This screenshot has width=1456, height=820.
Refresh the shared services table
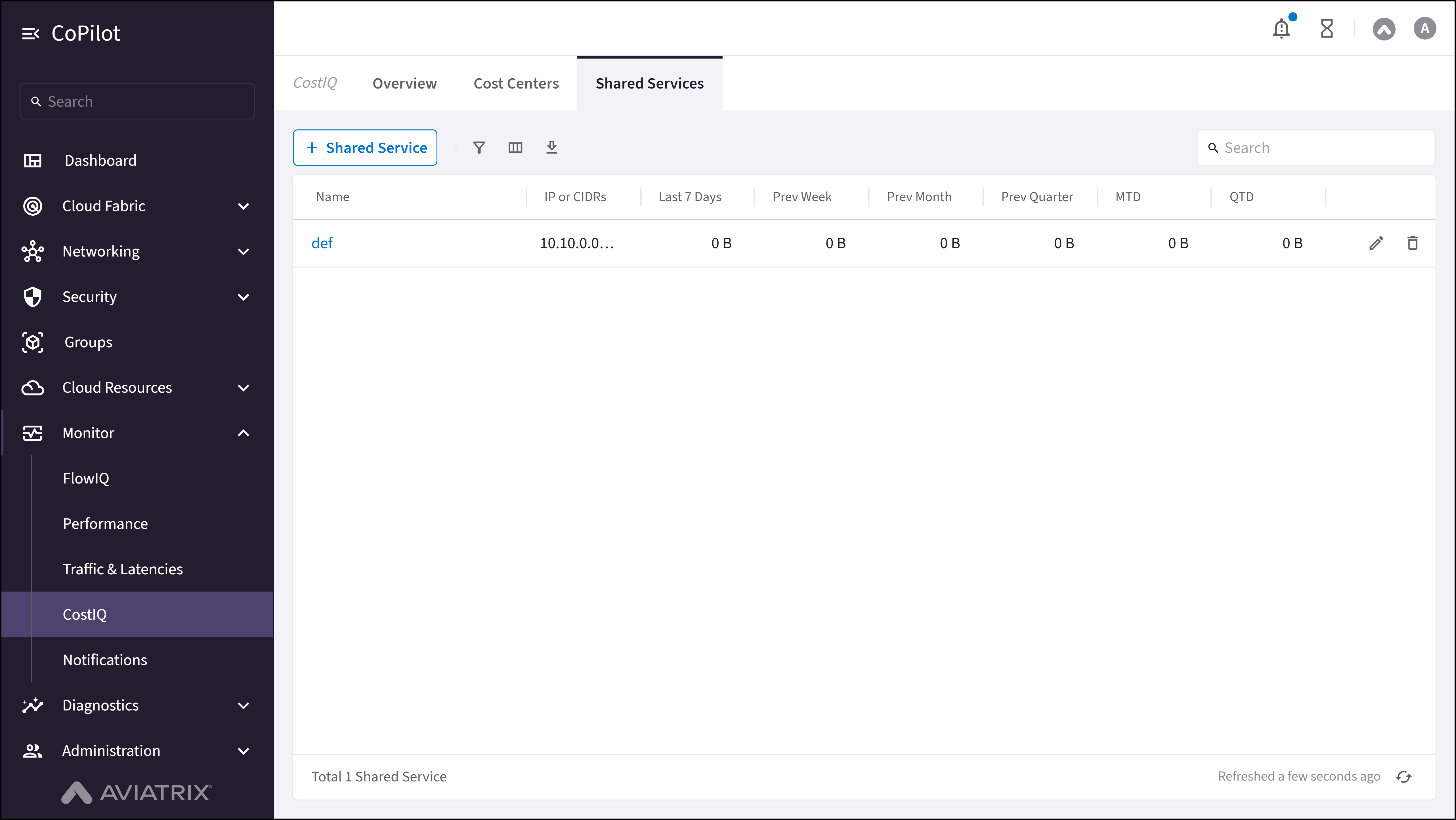pyautogui.click(x=1404, y=777)
